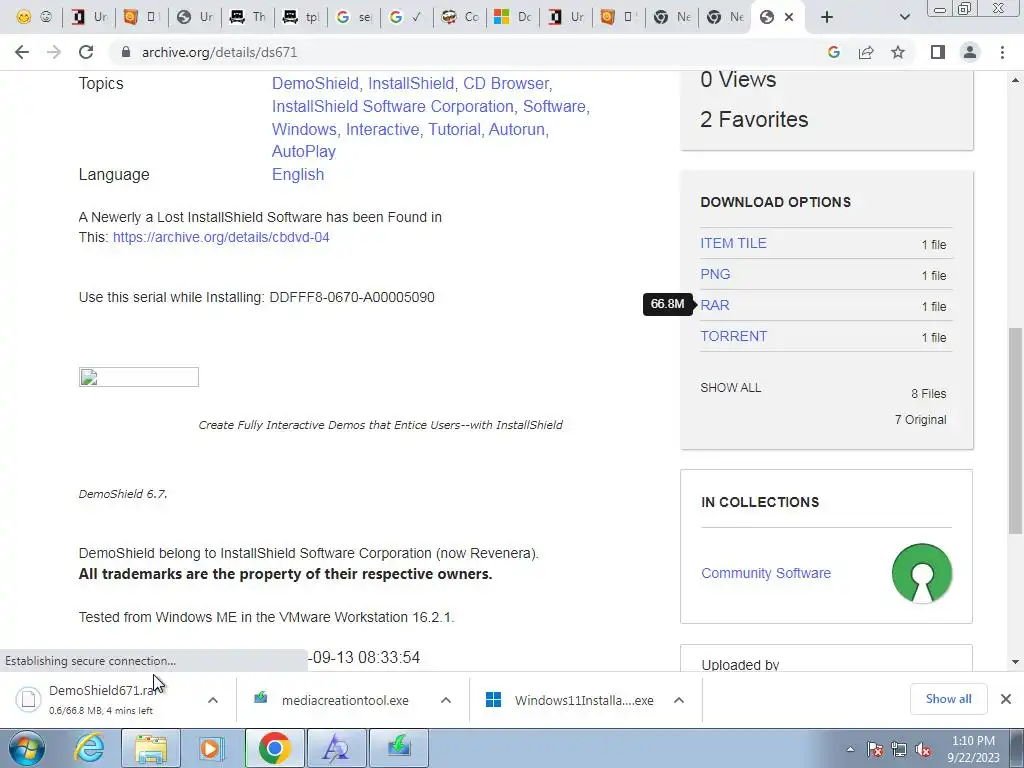The image size is (1024, 768).
Task: Open the Chrome profile avatar
Action: pos(970,52)
